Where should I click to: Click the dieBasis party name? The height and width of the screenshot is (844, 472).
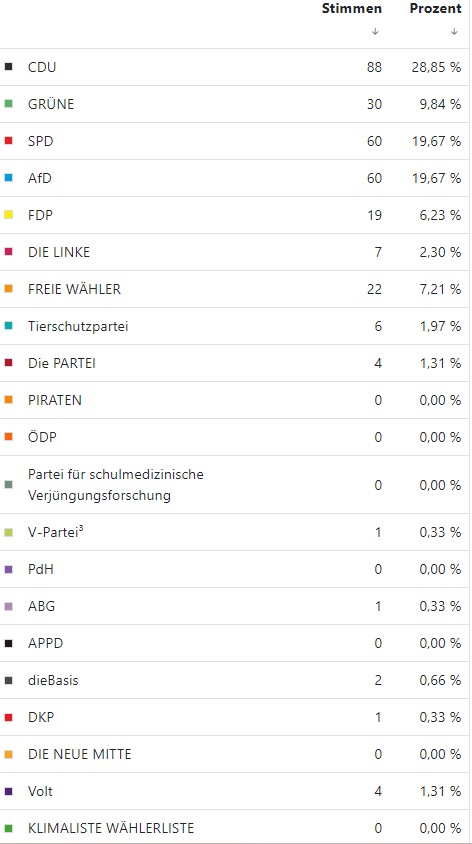tap(53, 680)
